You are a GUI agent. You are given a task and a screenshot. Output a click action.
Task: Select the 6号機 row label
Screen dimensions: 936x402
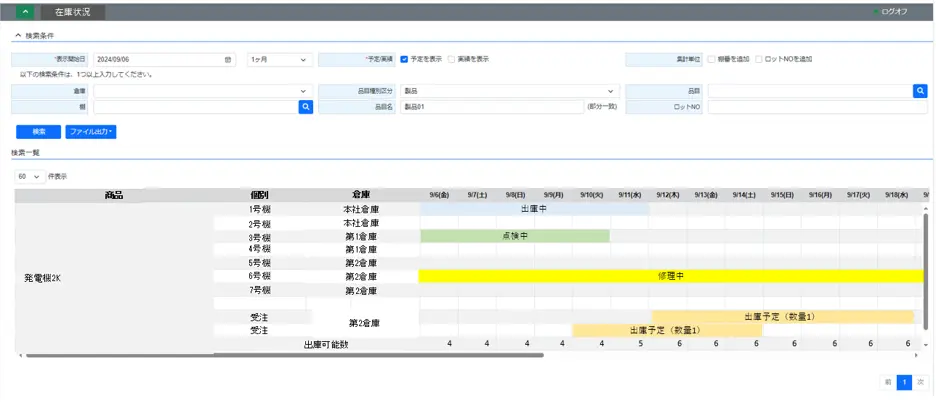(x=260, y=277)
